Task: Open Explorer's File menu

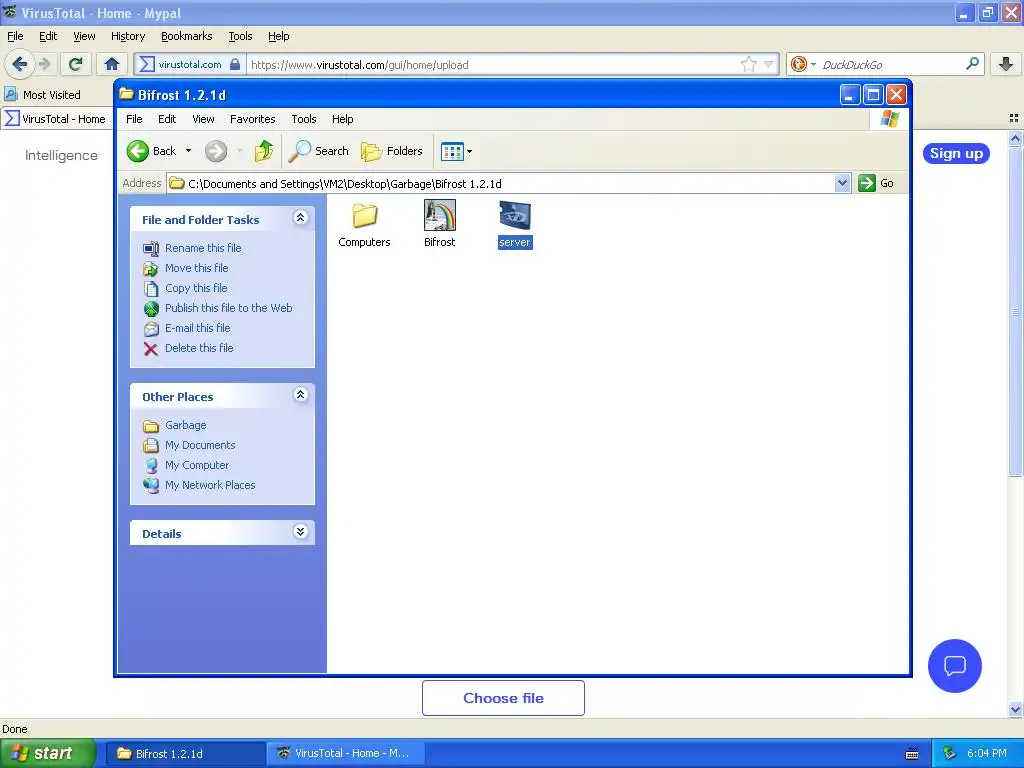Action: [x=134, y=119]
